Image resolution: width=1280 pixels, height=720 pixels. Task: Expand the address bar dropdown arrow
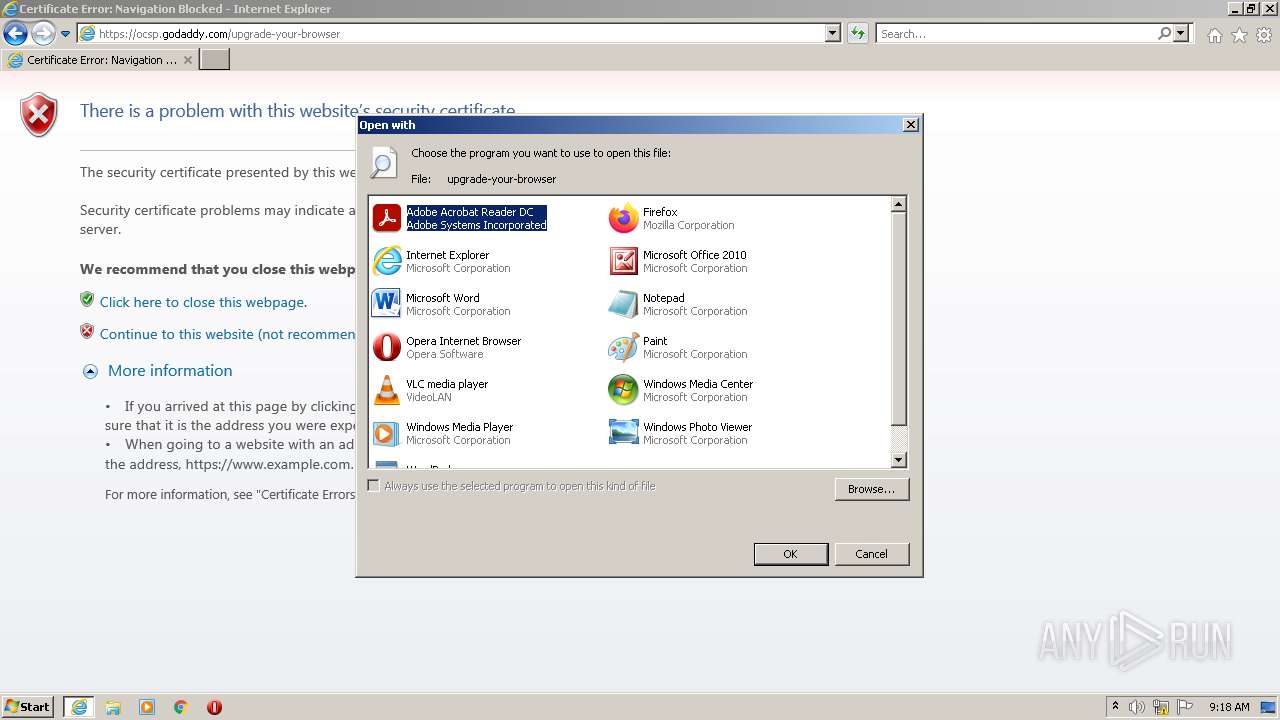point(833,33)
